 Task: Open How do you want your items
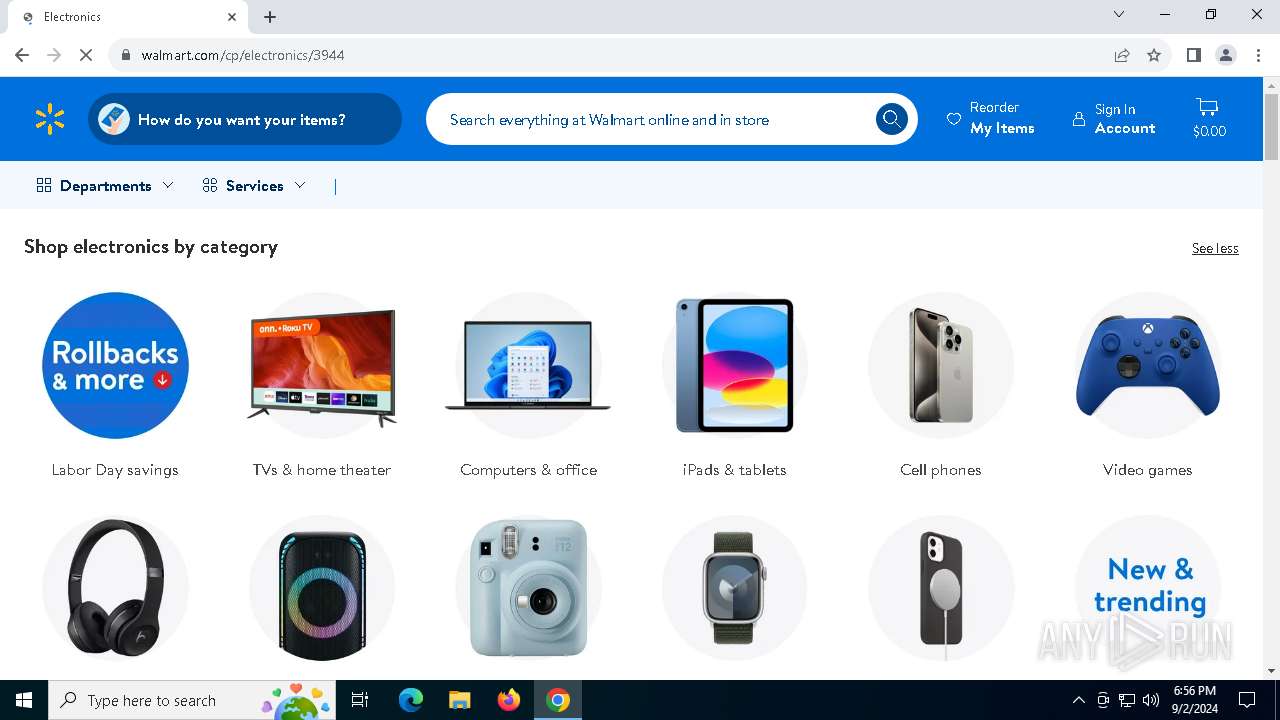click(x=245, y=120)
